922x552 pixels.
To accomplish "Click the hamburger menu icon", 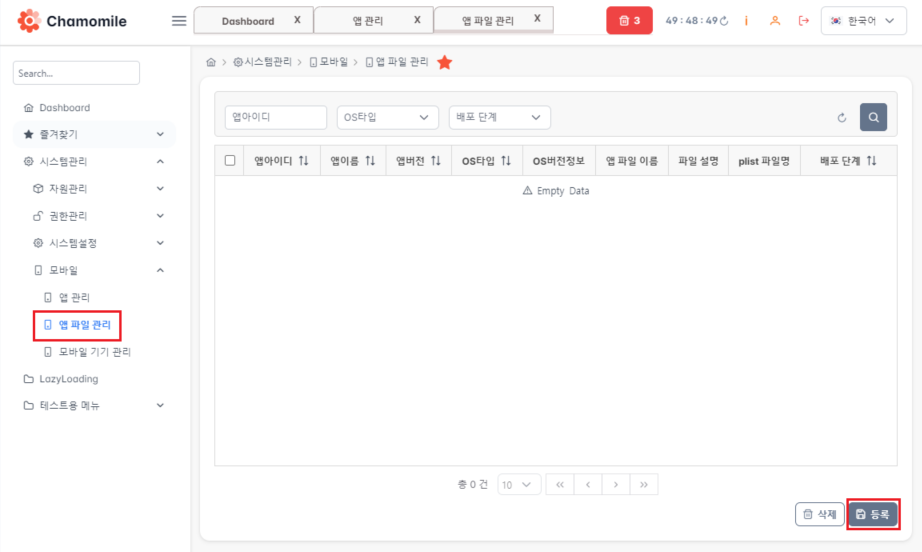I will 179,20.
